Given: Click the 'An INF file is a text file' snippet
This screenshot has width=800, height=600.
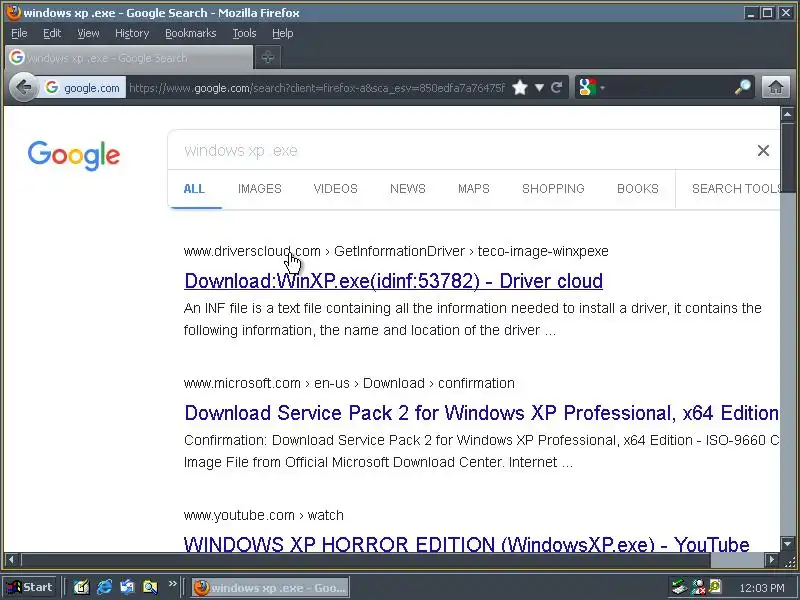Looking at the screenshot, I should (x=472, y=319).
